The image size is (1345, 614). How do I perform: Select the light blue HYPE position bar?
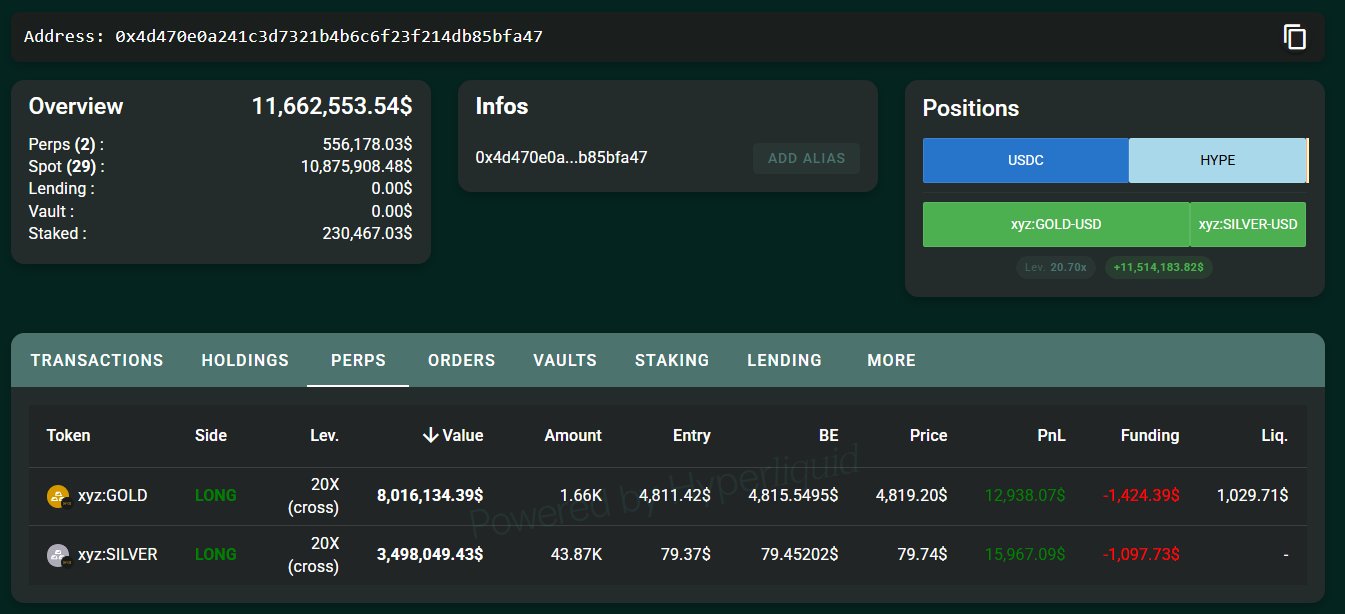[x=1218, y=161]
